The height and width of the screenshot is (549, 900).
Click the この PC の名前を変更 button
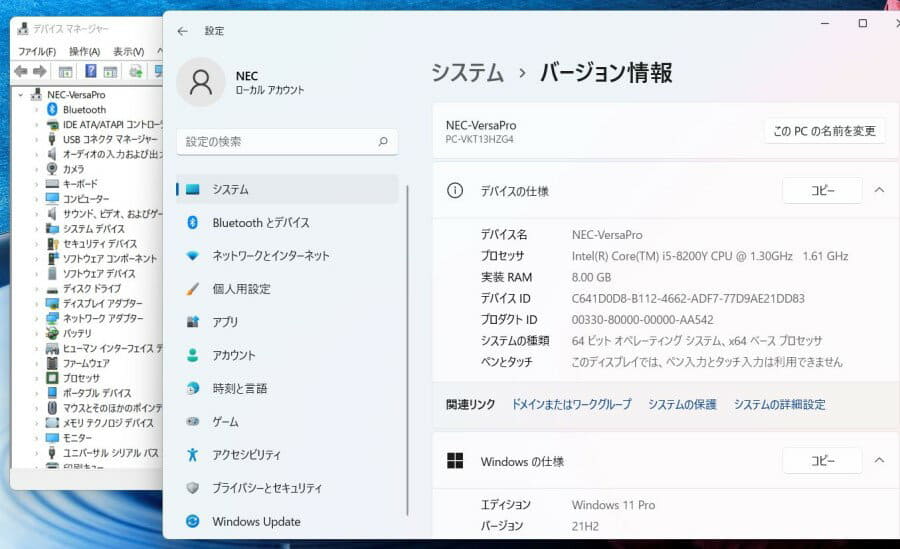(x=824, y=131)
